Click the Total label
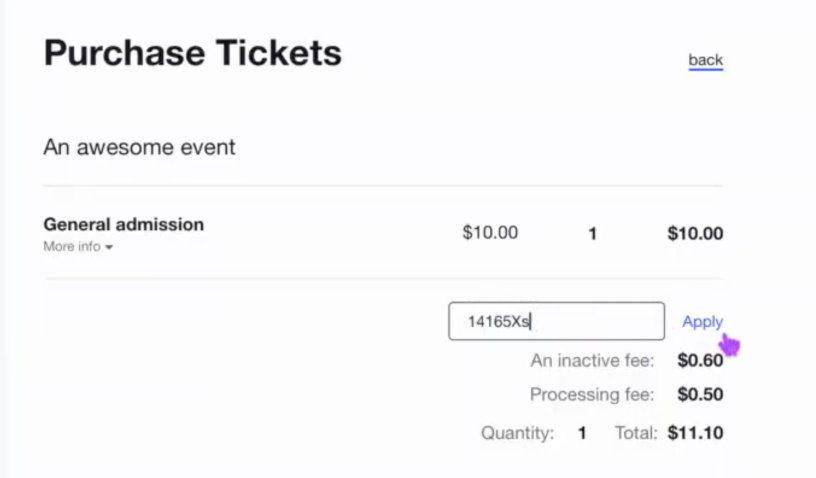816x478 pixels. pyautogui.click(x=635, y=433)
